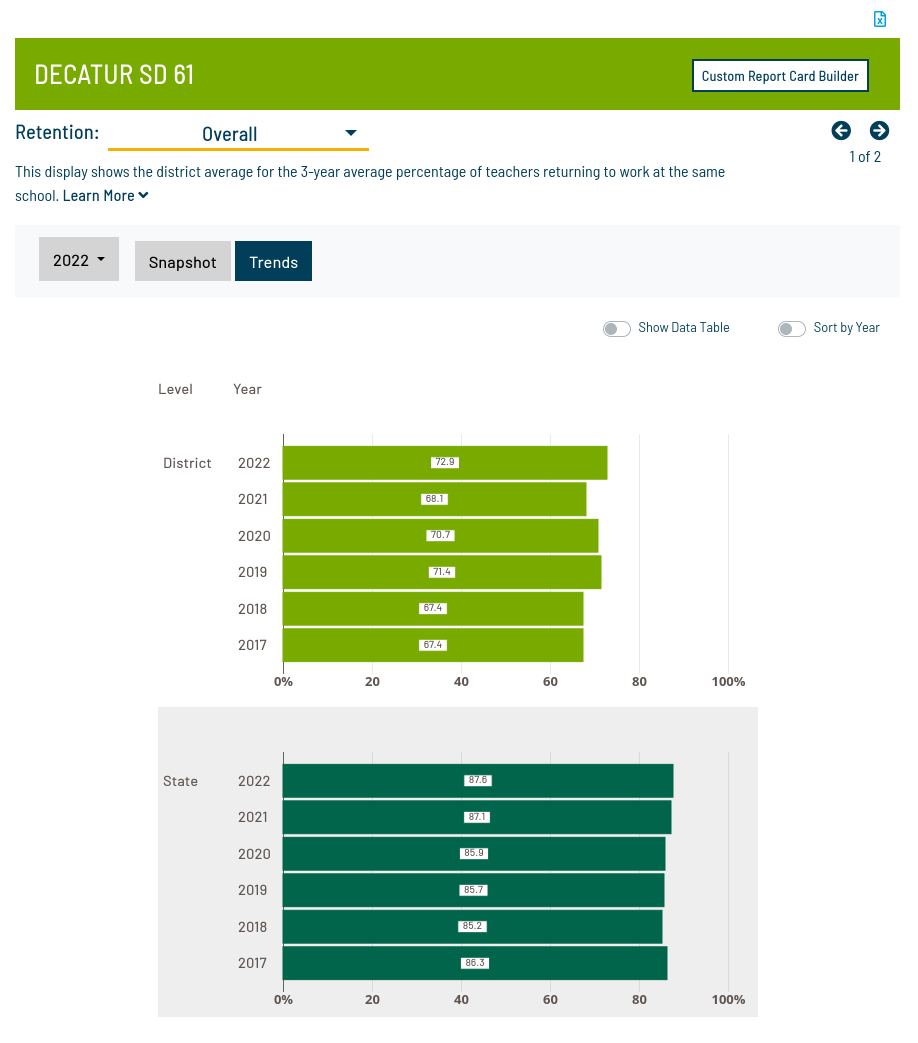This screenshot has width=918, height=1043.
Task: Expand the Learn More section
Action: point(105,196)
